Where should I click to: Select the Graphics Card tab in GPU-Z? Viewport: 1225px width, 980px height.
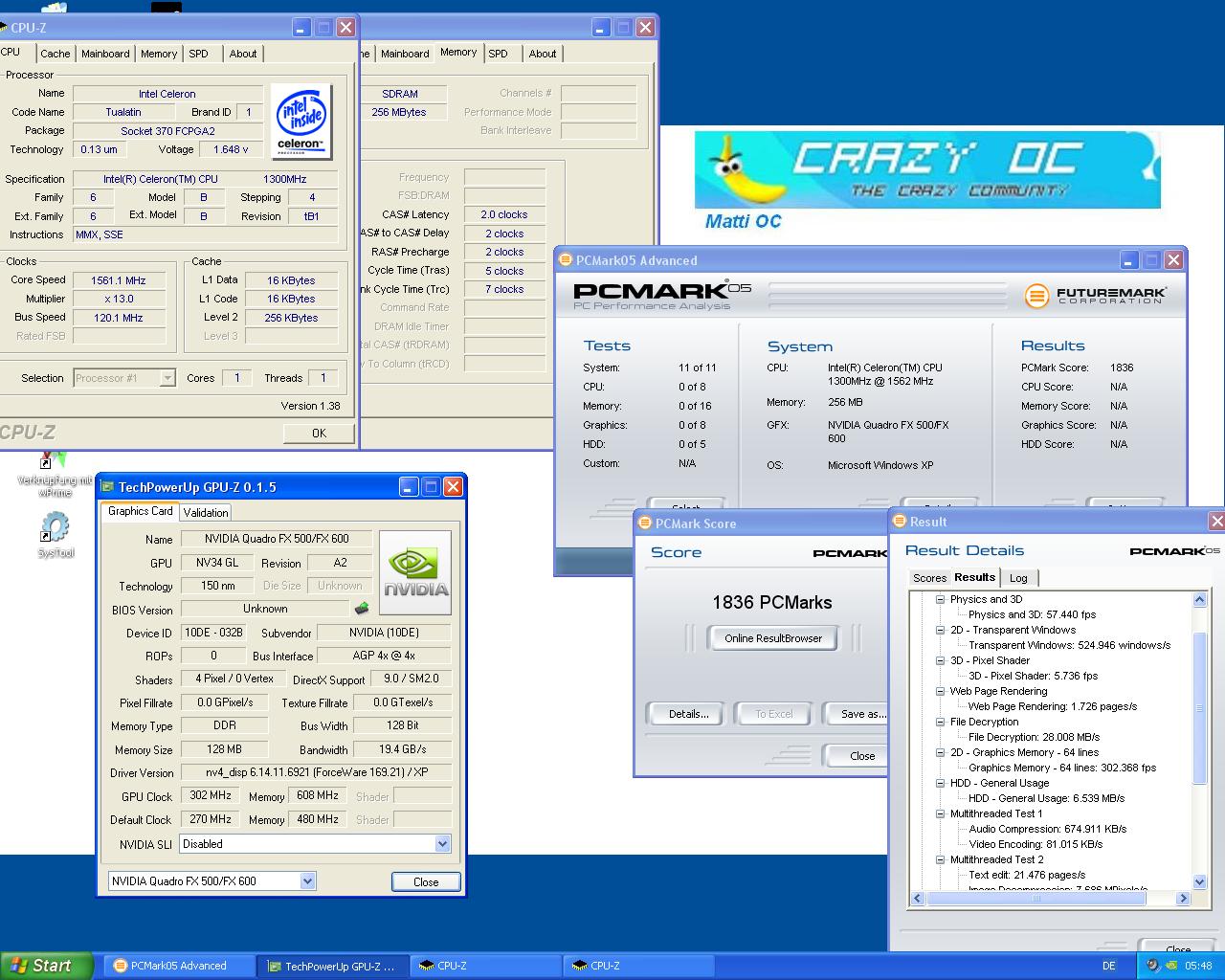(x=141, y=511)
